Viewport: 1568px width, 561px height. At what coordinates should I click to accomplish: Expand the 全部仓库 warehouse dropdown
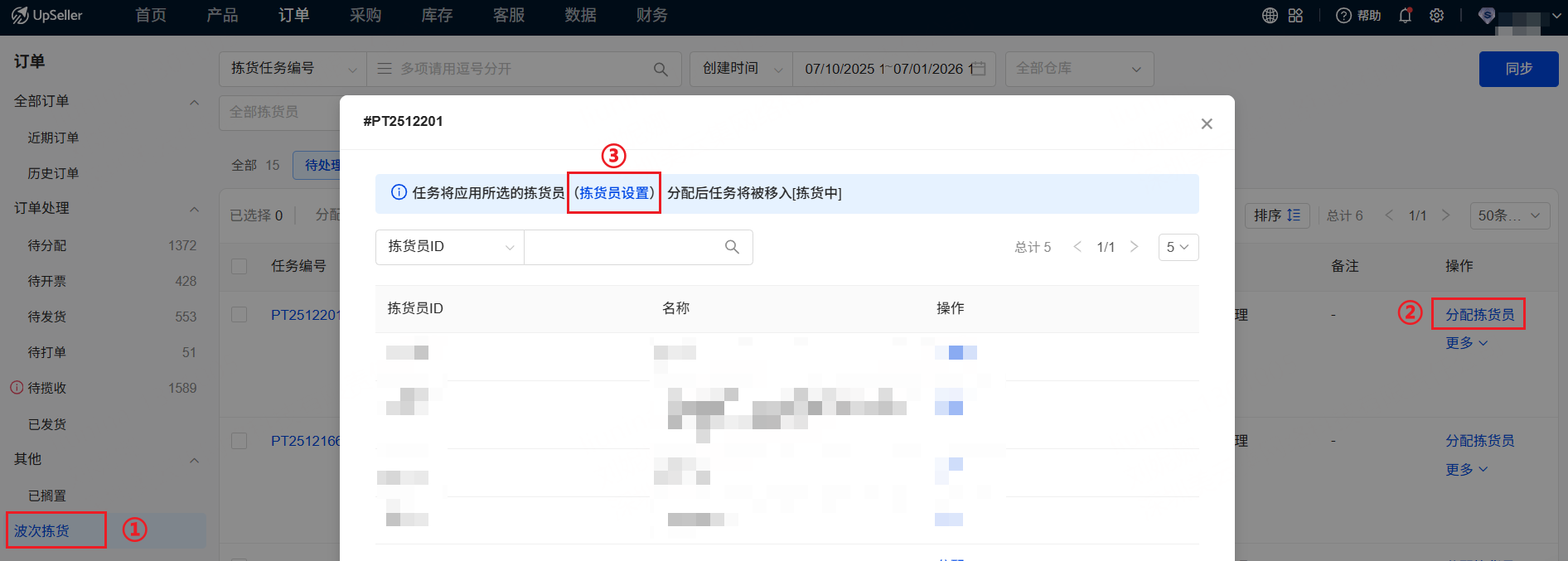click(1078, 69)
